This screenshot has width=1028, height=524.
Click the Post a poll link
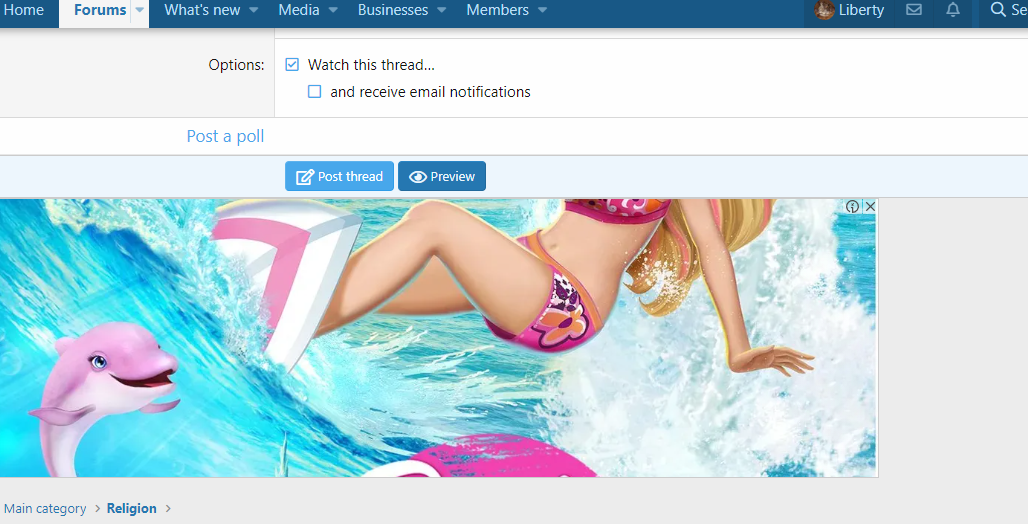click(225, 136)
